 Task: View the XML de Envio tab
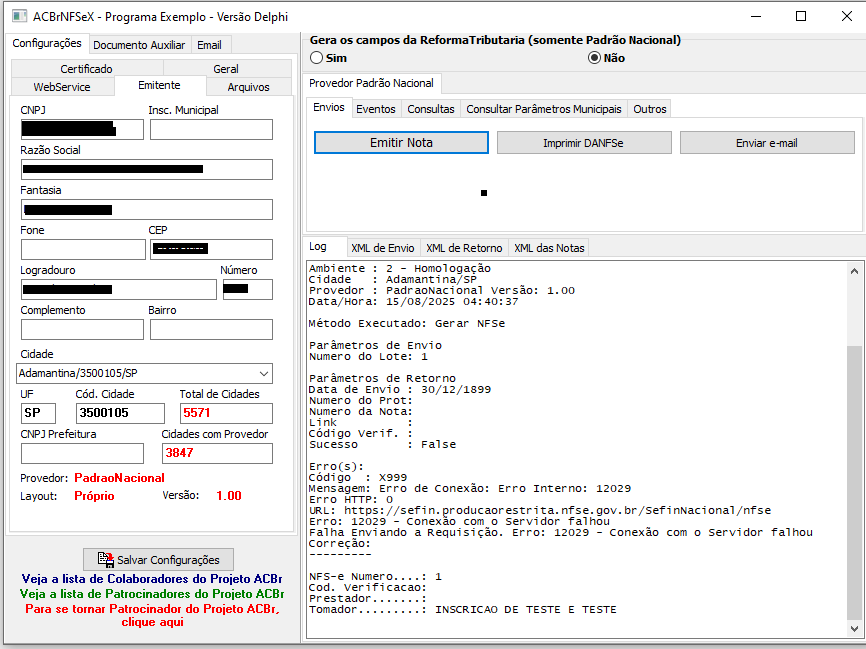pyautogui.click(x=383, y=249)
